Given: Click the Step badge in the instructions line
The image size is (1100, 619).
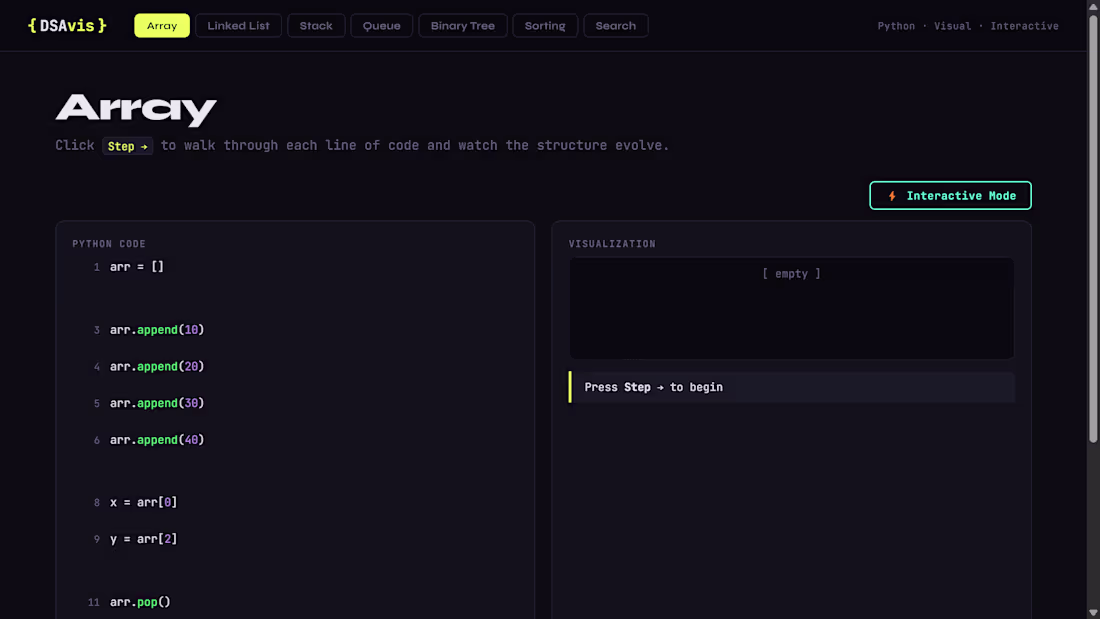Looking at the screenshot, I should pyautogui.click(x=127, y=146).
